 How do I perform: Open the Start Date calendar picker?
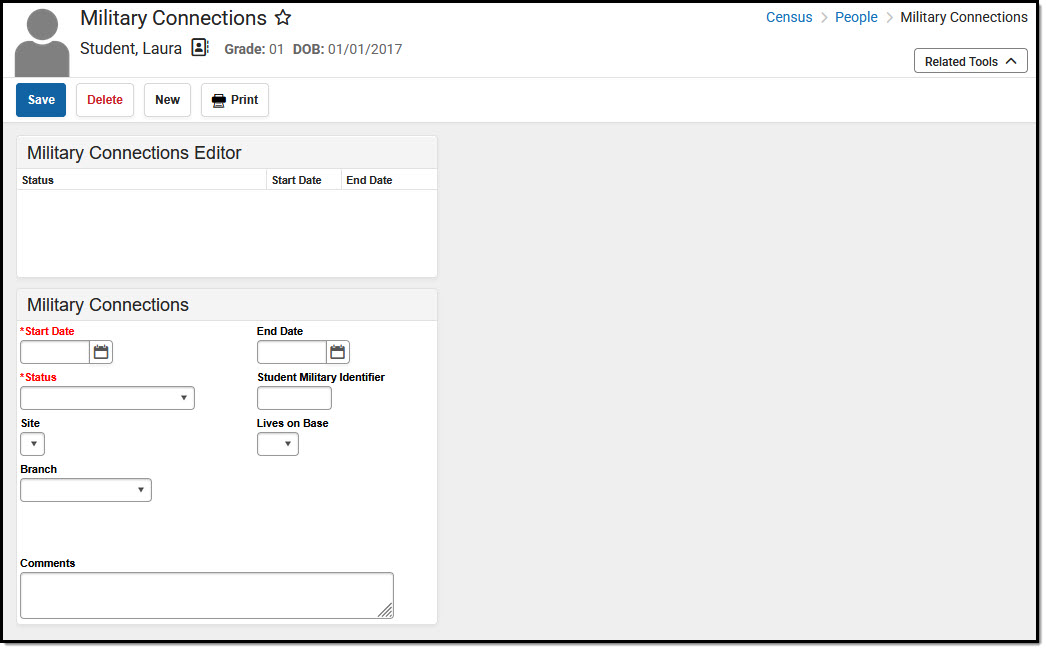pos(100,351)
